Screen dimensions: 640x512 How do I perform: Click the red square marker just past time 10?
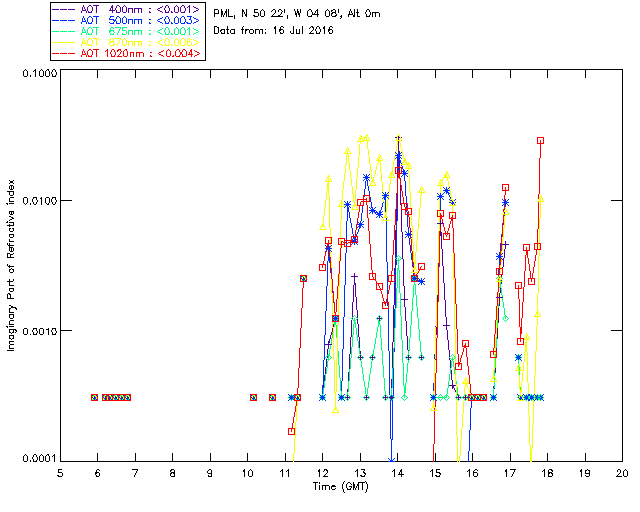click(x=253, y=397)
